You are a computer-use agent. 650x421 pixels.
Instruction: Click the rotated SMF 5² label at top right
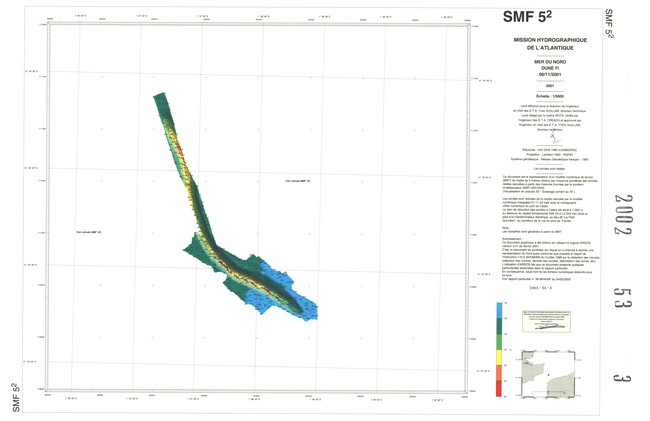point(609,22)
